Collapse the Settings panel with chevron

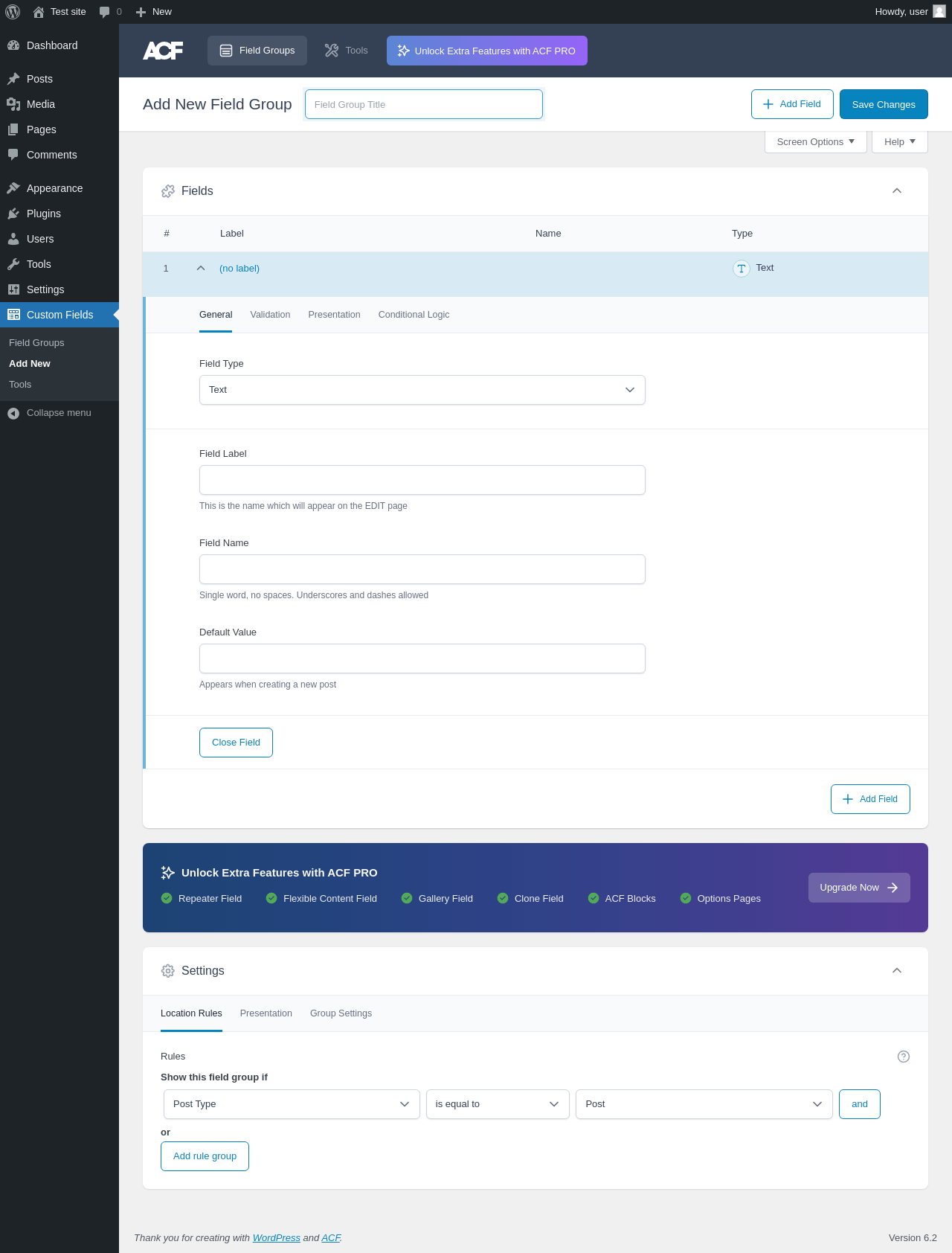tap(897, 971)
